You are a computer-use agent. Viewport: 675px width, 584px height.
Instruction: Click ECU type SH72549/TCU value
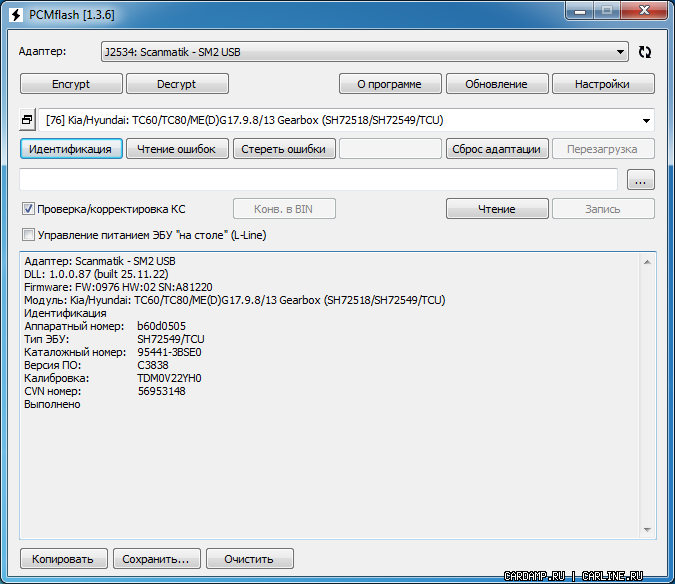[171, 339]
